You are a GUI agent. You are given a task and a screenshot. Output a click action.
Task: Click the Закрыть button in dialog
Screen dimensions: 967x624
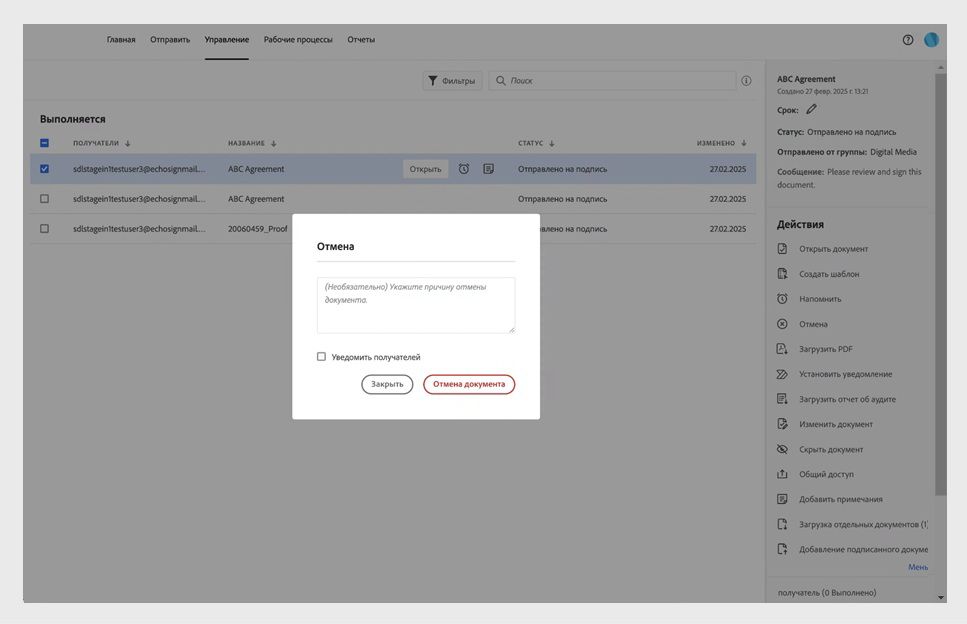click(387, 384)
